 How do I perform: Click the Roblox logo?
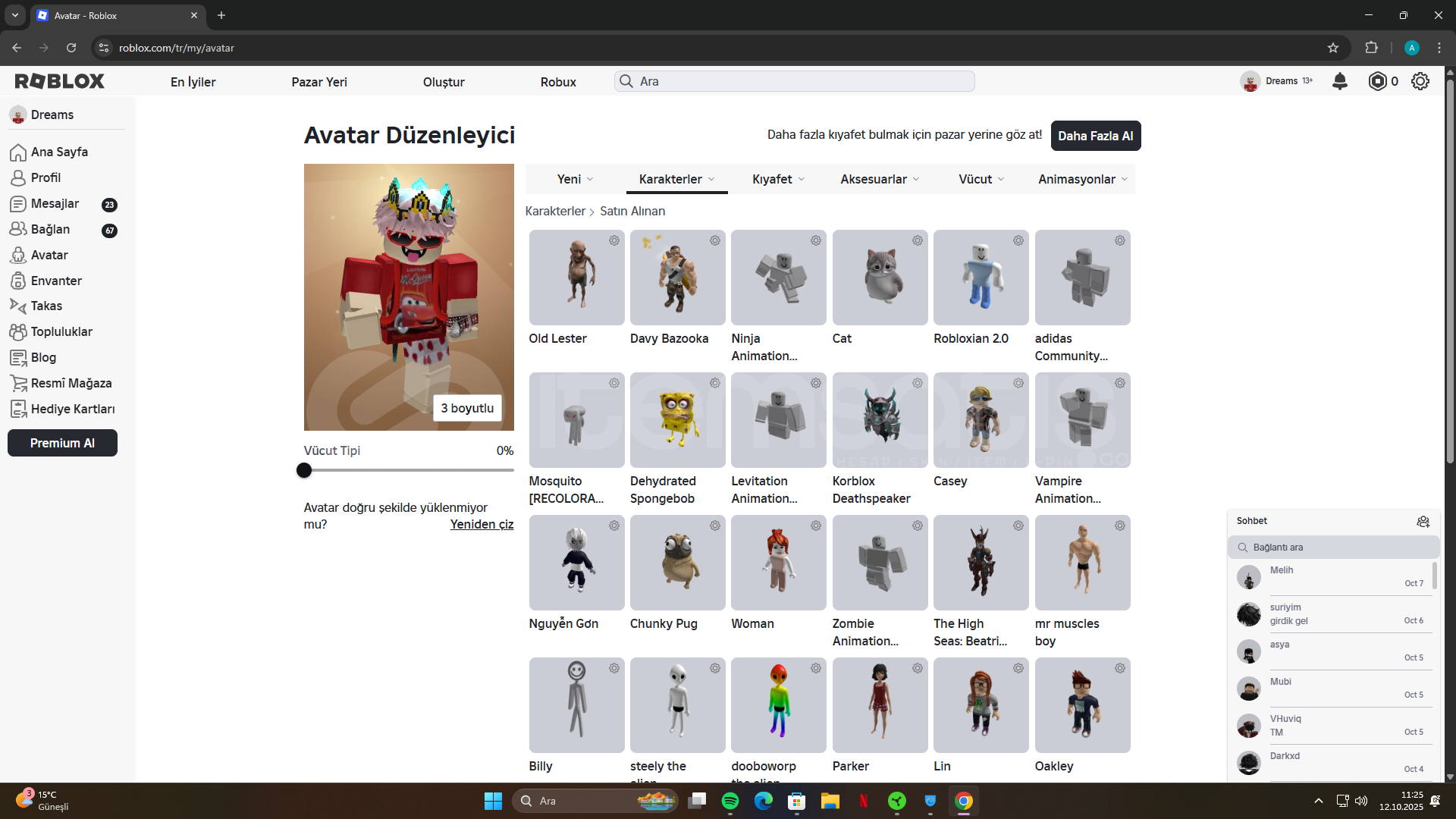pyautogui.click(x=60, y=81)
